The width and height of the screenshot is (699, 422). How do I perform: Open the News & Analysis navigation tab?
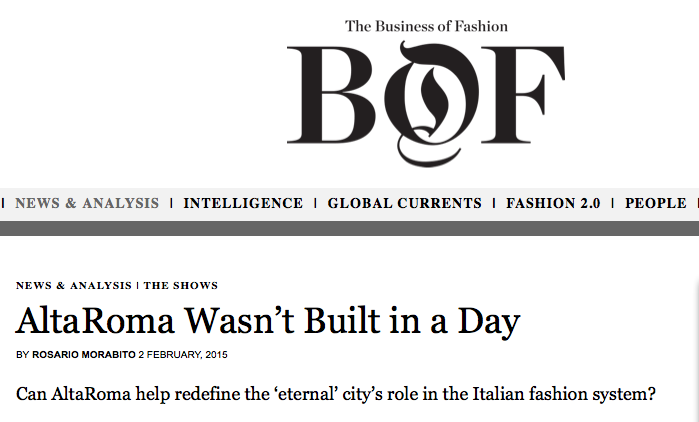87,203
